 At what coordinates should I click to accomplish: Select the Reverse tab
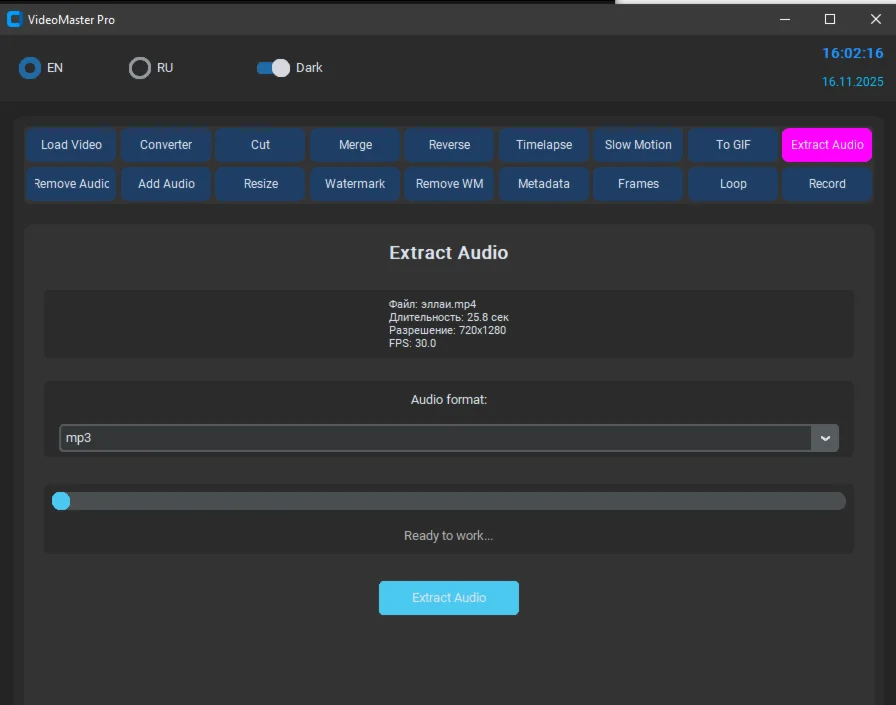[449, 145]
